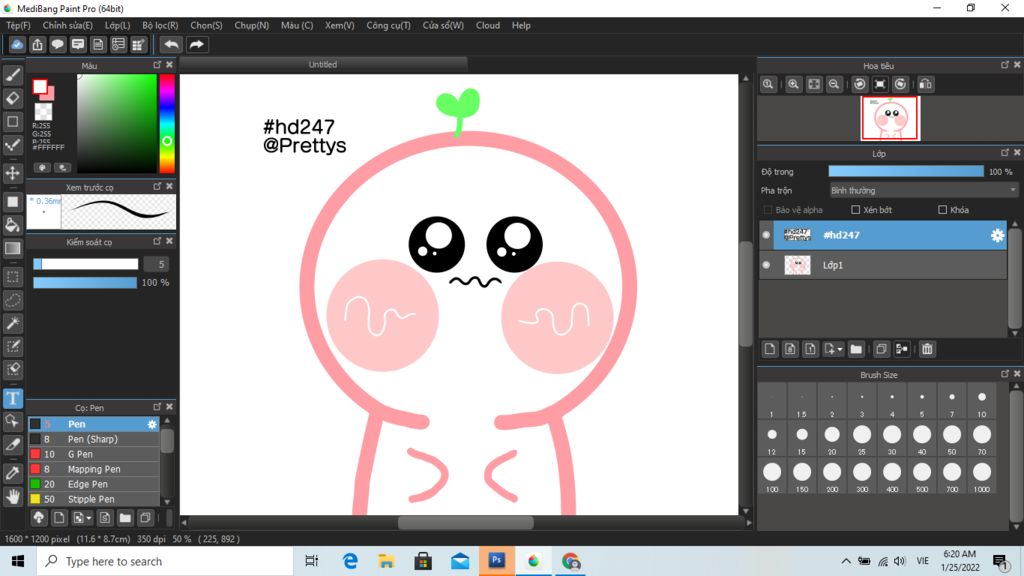The height and width of the screenshot is (576, 1024).
Task: Select the Stipple Pen brush
Action: click(94, 500)
